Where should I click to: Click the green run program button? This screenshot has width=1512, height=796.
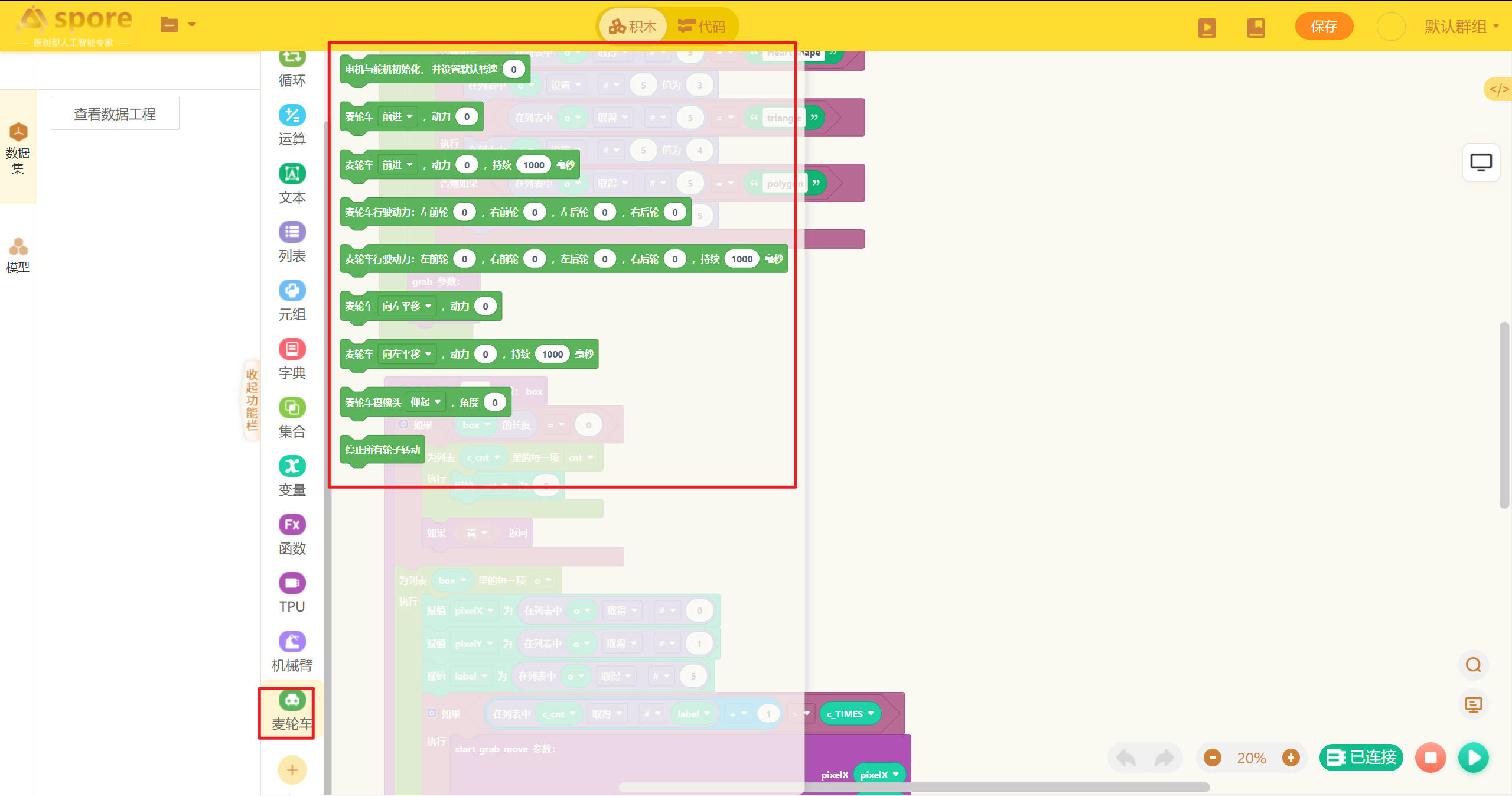(x=1473, y=757)
